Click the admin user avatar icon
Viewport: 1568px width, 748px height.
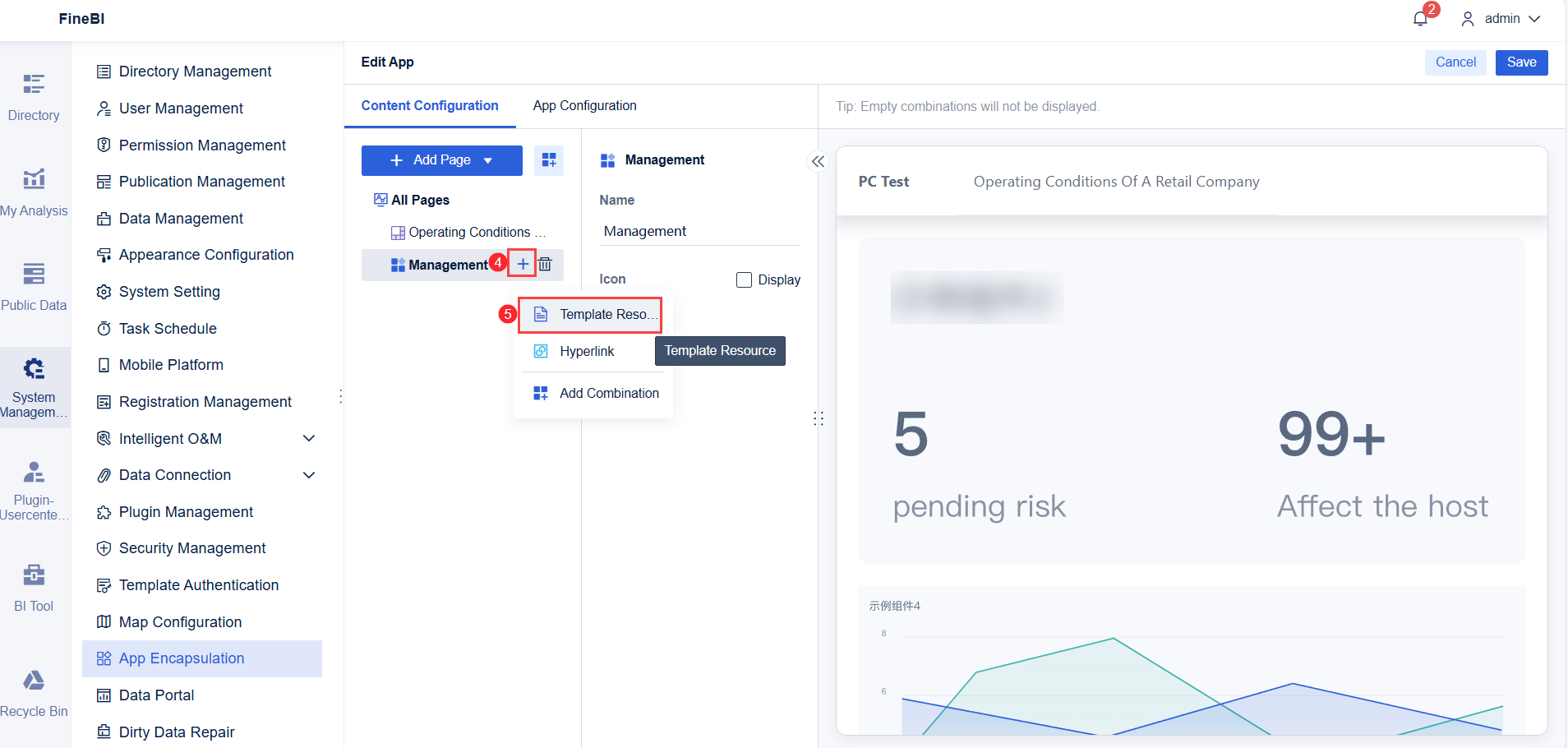tap(1468, 19)
